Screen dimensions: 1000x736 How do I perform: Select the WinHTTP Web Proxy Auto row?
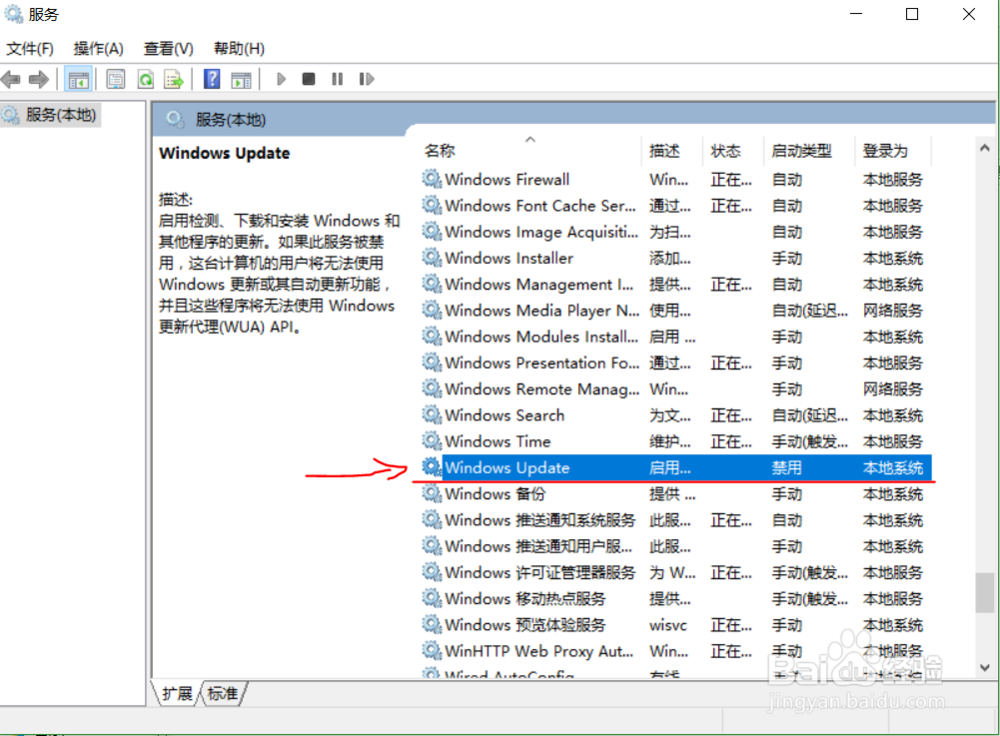(x=676, y=651)
